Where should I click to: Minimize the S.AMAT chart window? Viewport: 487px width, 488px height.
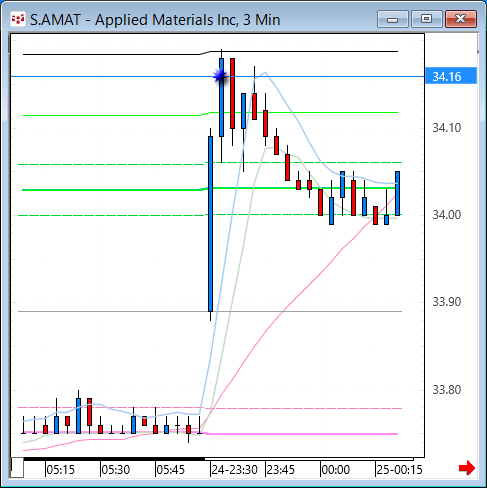coord(393,19)
